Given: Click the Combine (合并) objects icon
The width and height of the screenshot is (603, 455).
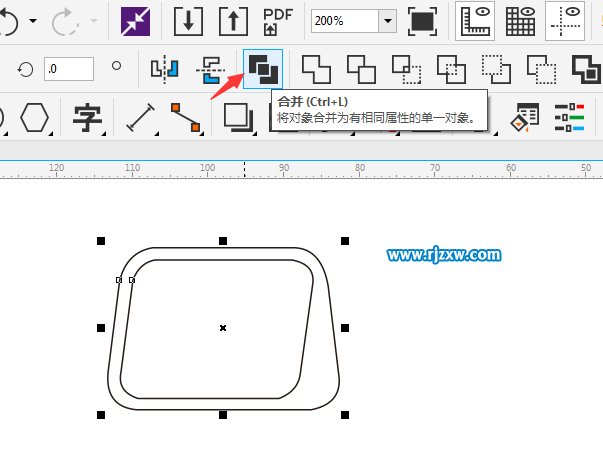Looking at the screenshot, I should (x=263, y=69).
